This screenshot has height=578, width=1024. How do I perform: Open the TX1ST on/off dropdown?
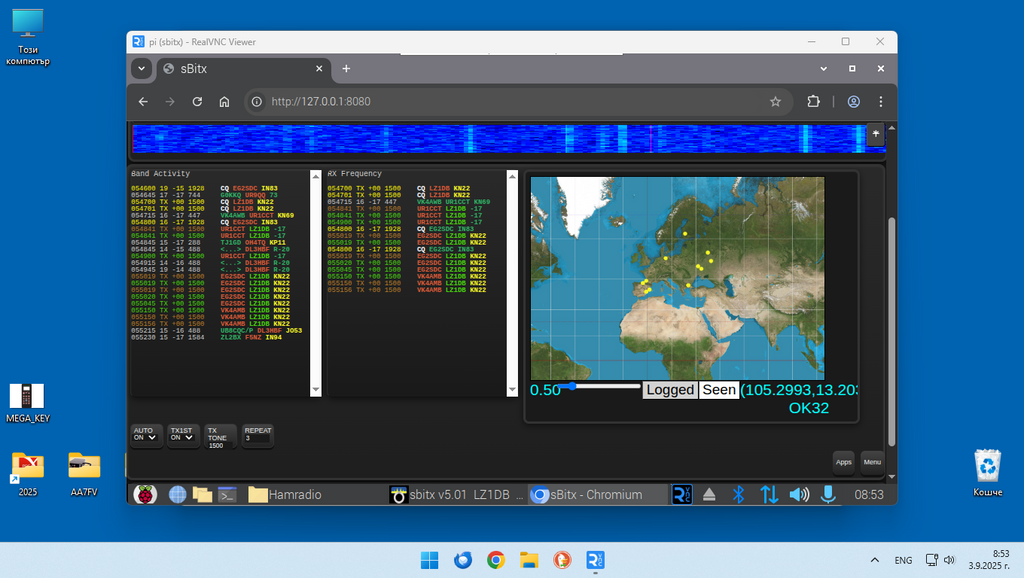click(181, 437)
